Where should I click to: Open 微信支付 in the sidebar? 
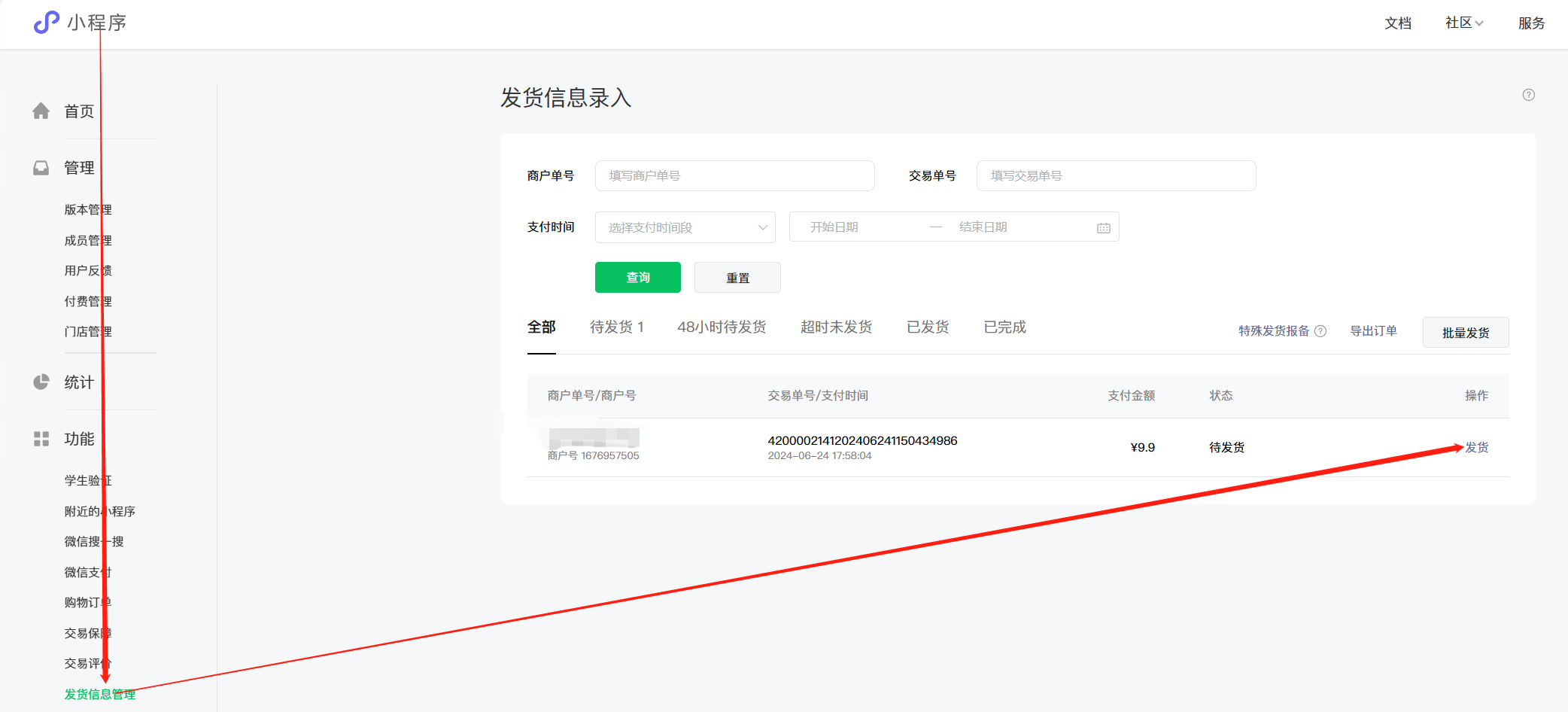[x=88, y=573]
